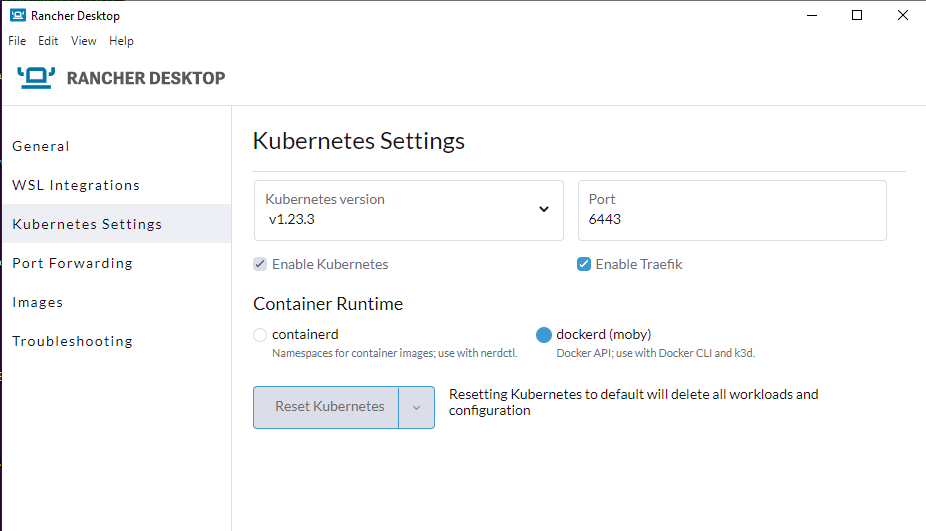Open WSL Integrations page
Viewport: 926px width, 531px height.
pos(117,185)
